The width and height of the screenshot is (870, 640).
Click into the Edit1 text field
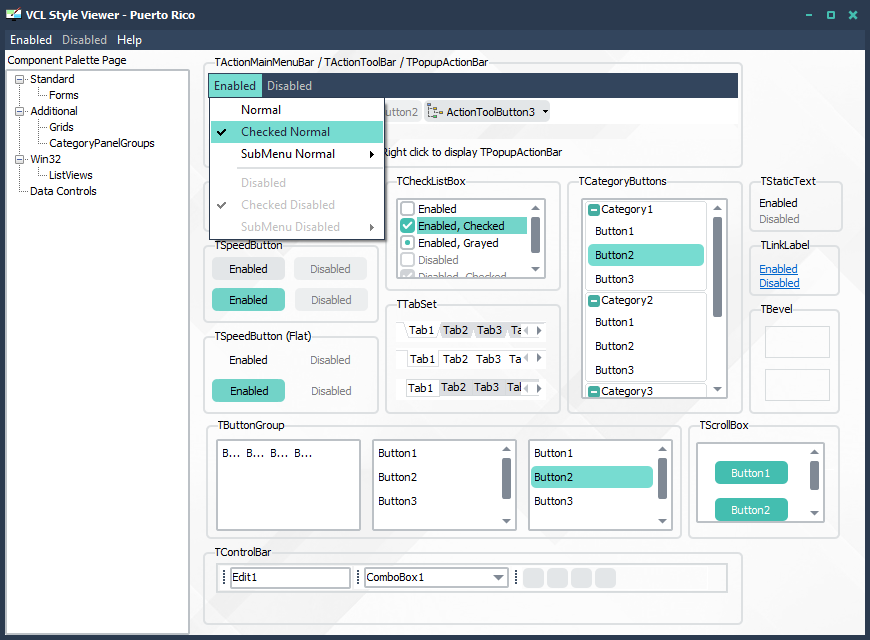(291, 577)
